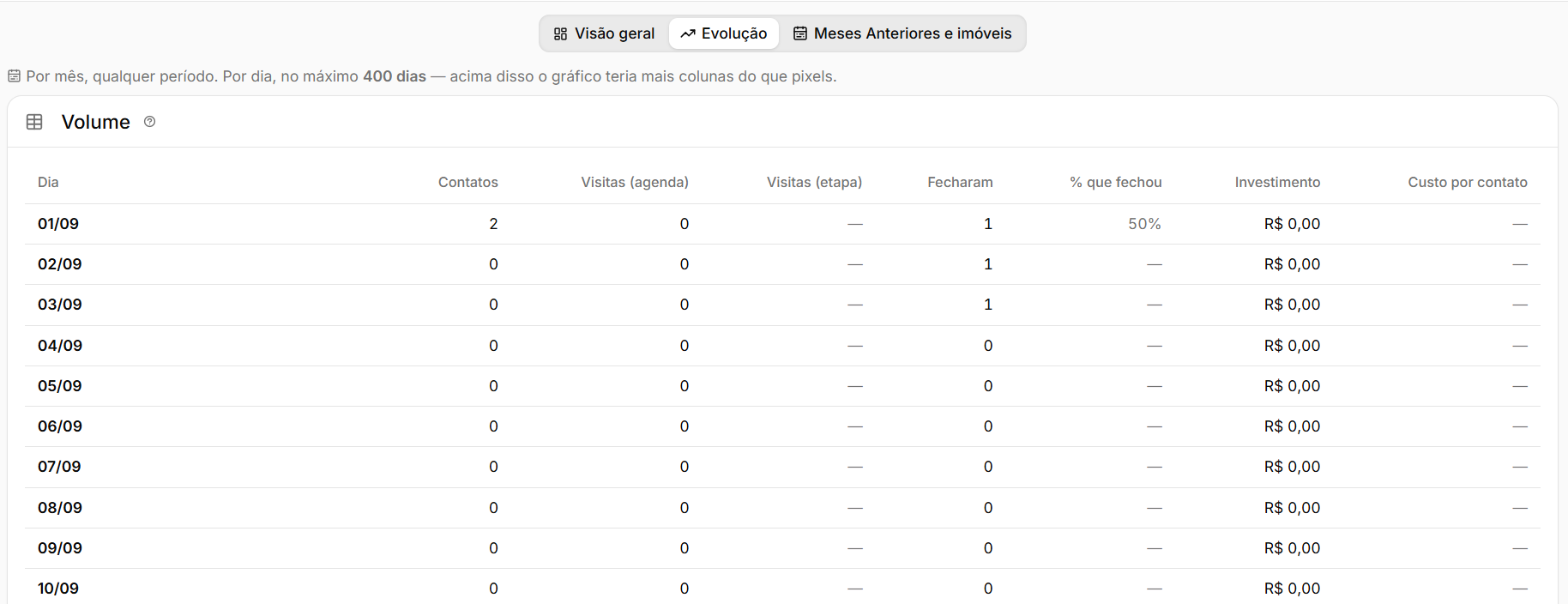Click the Fecharam value 1 for 03/09
Image resolution: width=1568 pixels, height=604 pixels.
(988, 305)
